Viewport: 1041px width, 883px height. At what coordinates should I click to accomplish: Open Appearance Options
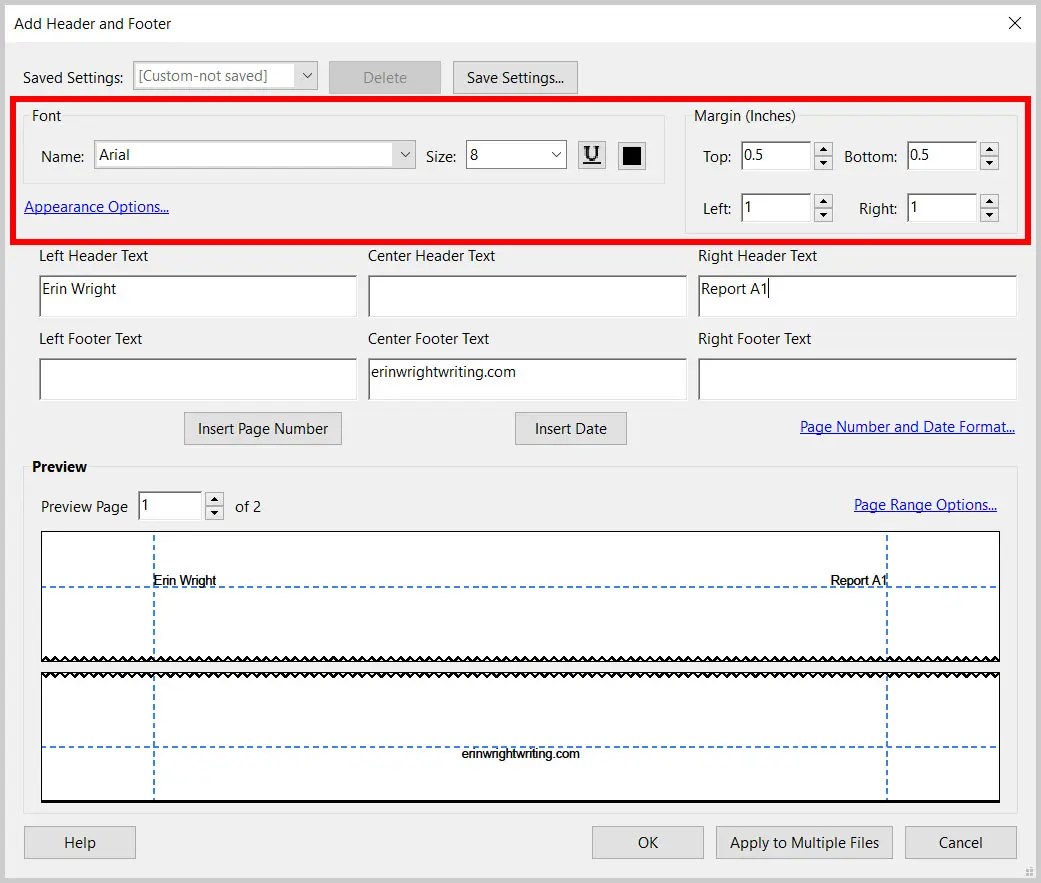click(96, 207)
